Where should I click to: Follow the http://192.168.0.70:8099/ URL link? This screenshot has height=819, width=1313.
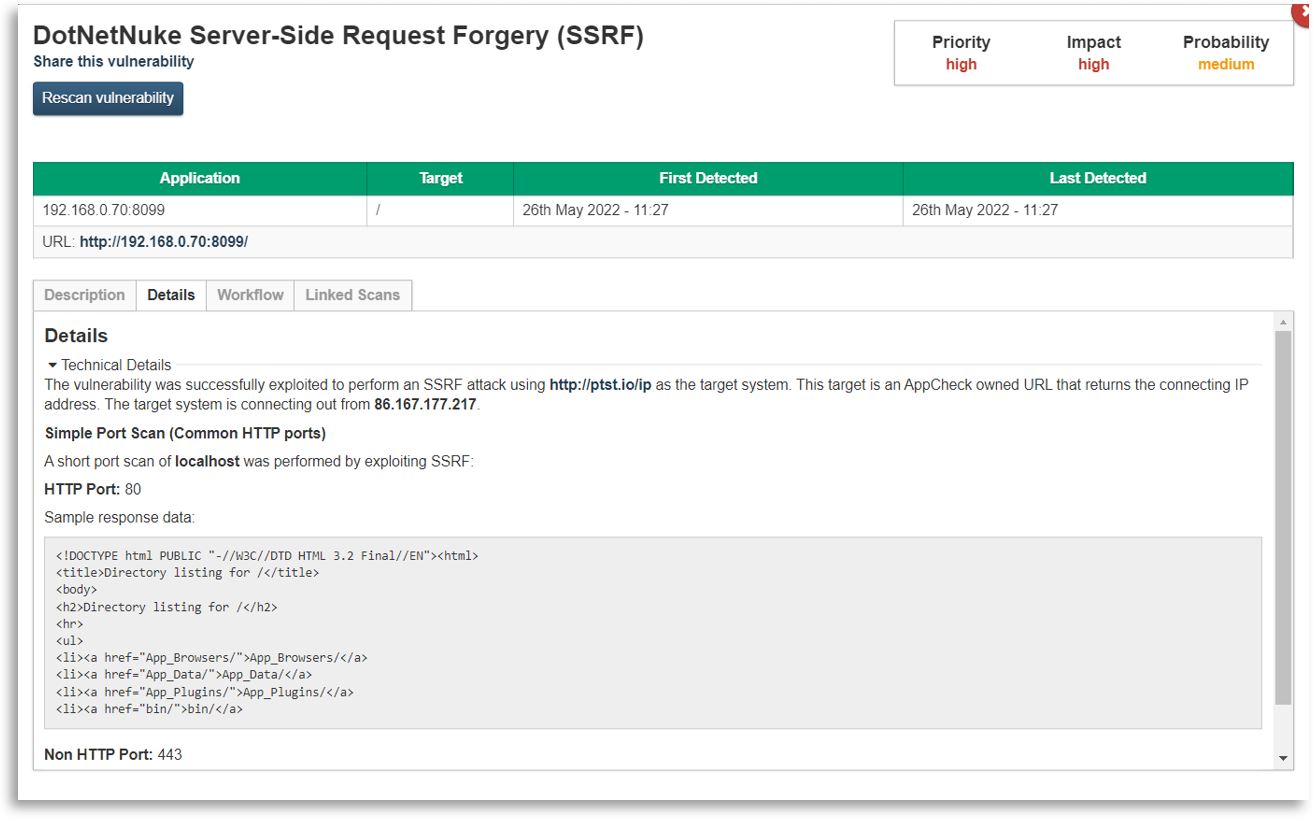(x=164, y=242)
